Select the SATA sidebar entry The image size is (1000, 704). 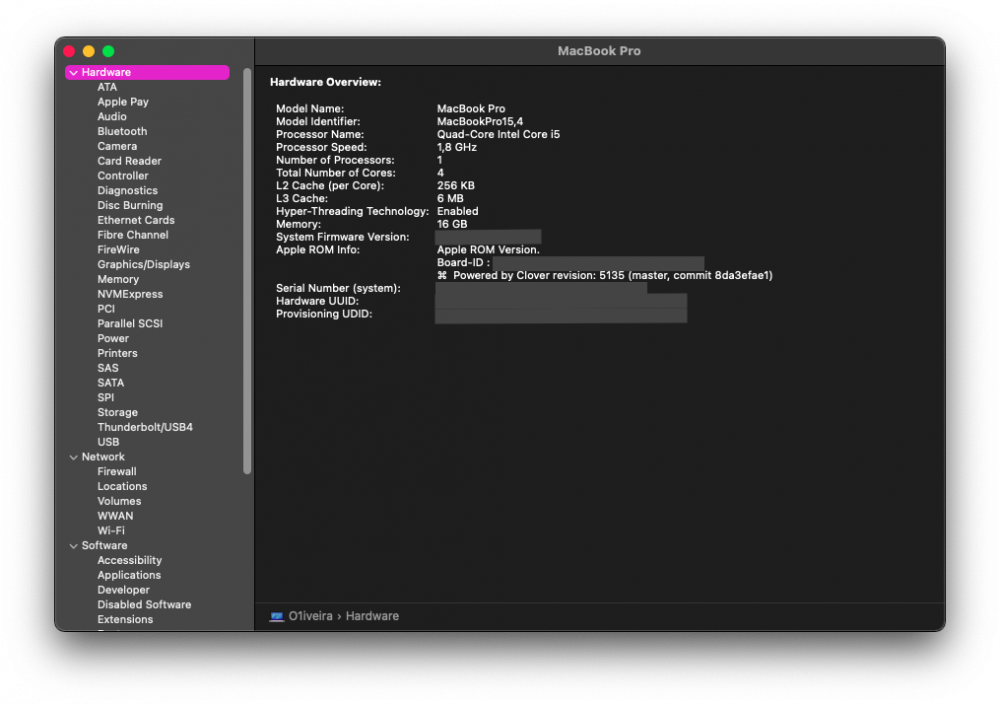coord(110,383)
